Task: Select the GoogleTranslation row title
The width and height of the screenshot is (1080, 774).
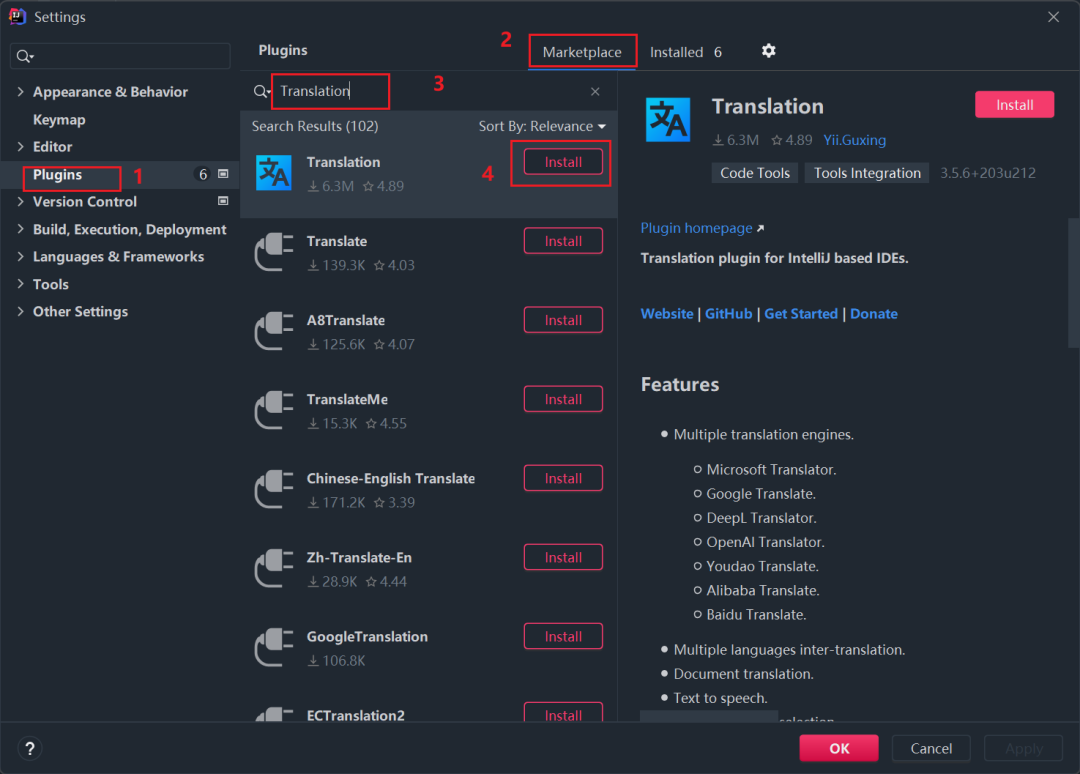Action: pyautogui.click(x=367, y=638)
